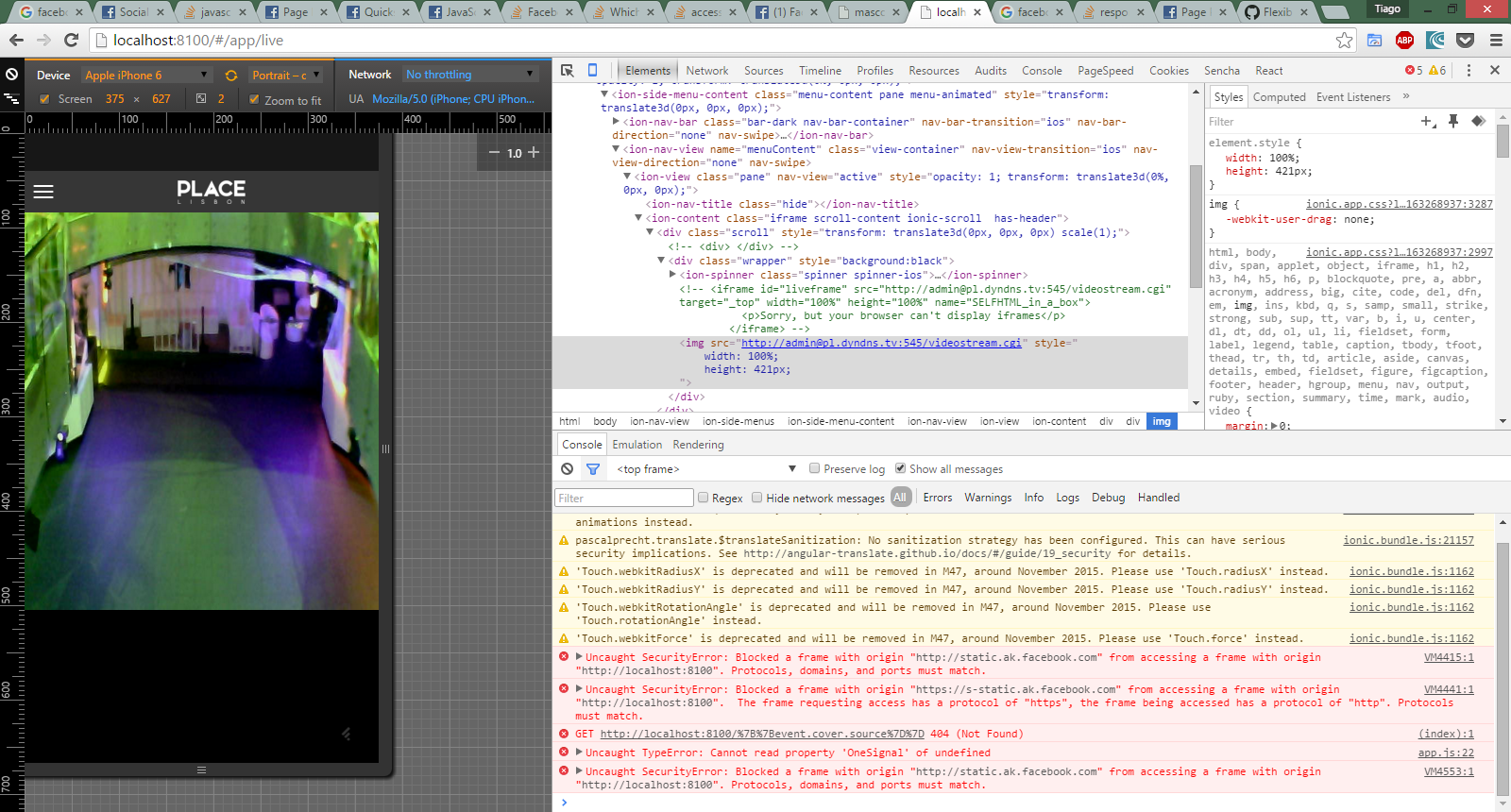Viewport: 1511px width, 812px height.
Task: Rotate device with the orange swap icon
Action: pos(231,75)
